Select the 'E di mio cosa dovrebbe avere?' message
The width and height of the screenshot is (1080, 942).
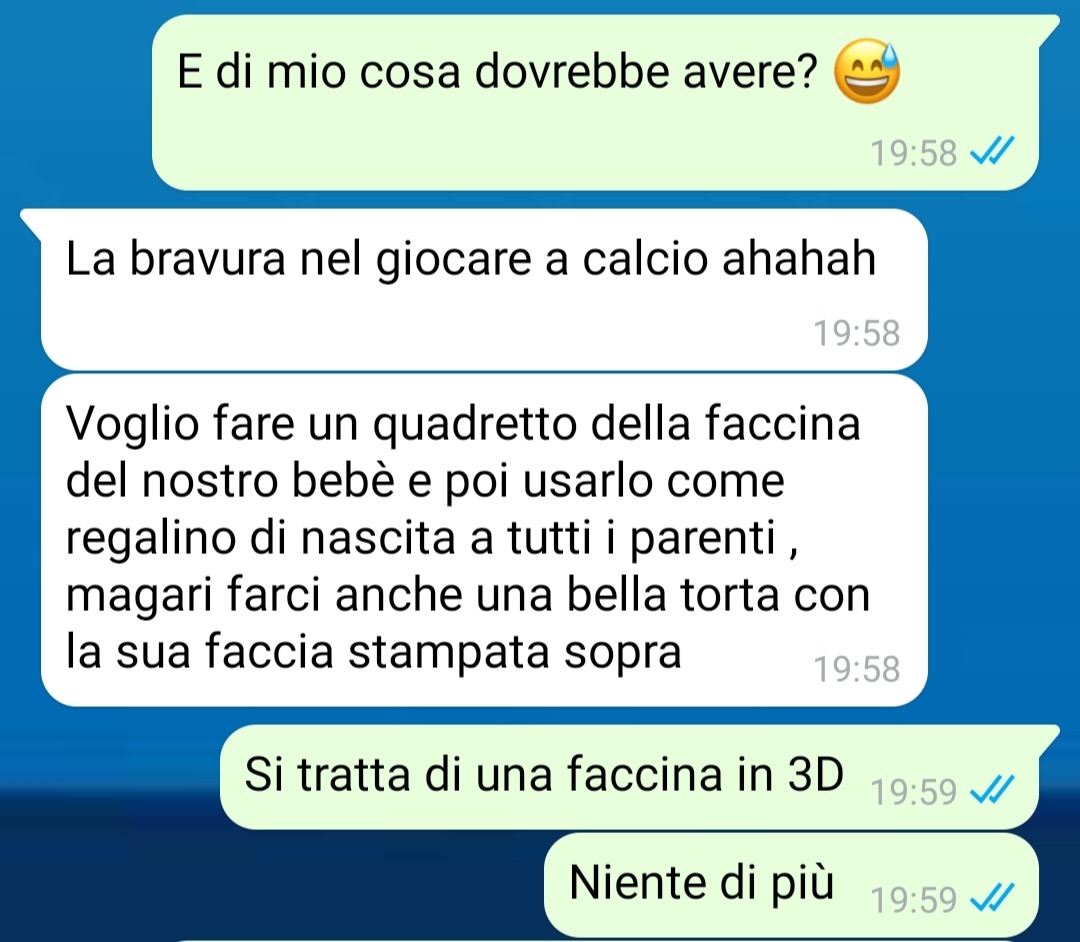click(x=595, y=103)
